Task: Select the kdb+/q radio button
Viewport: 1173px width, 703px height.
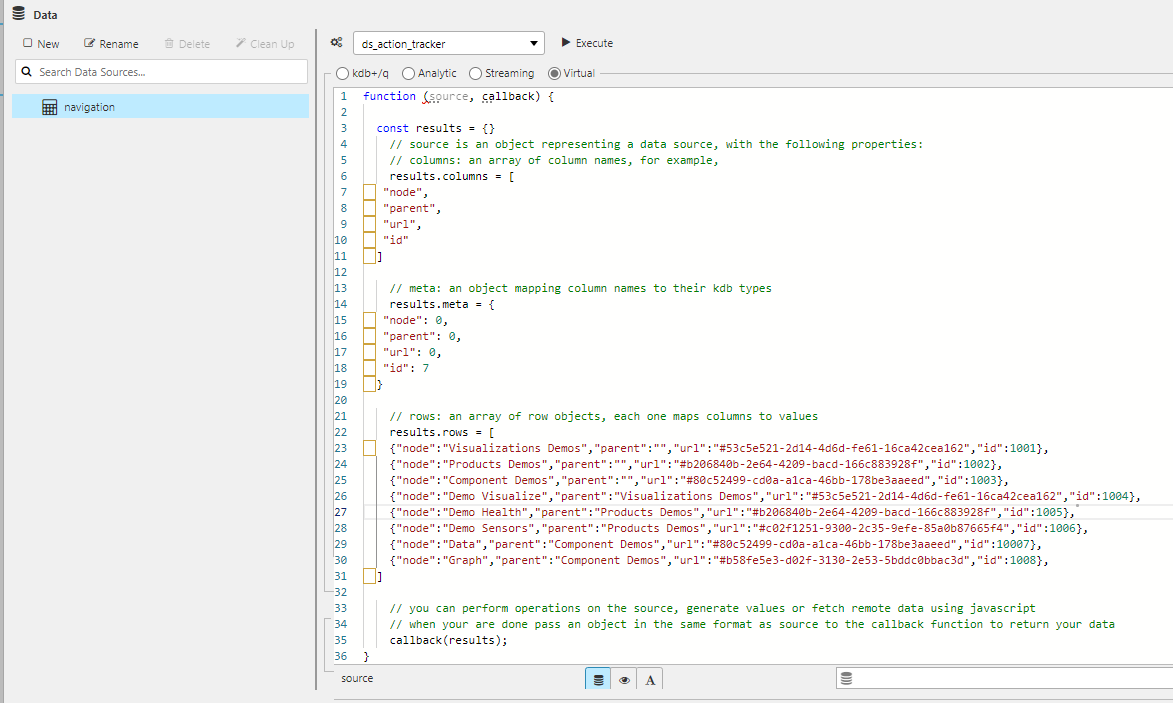Action: pyautogui.click(x=345, y=73)
